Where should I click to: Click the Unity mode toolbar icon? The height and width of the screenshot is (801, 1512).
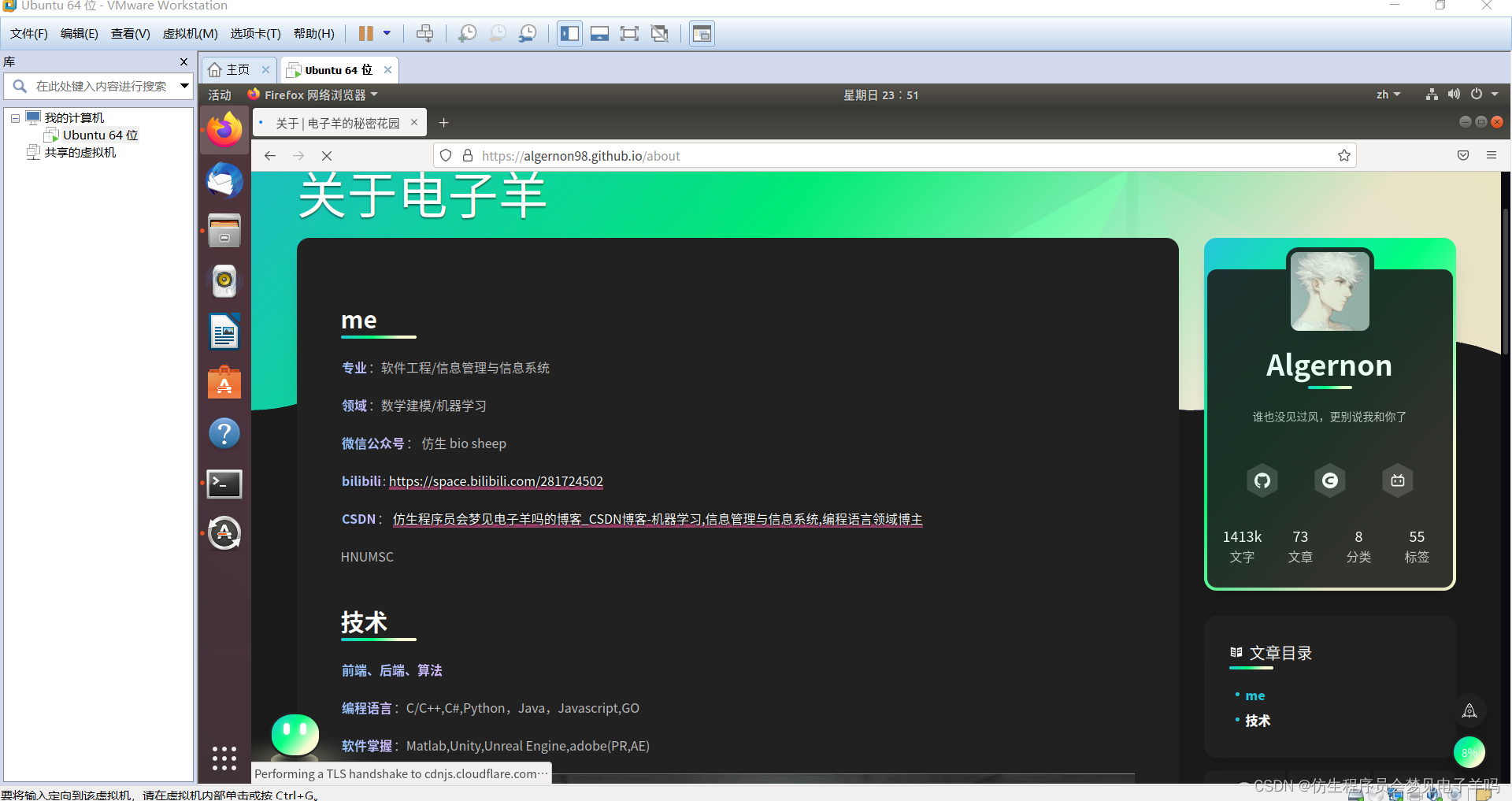pos(660,34)
